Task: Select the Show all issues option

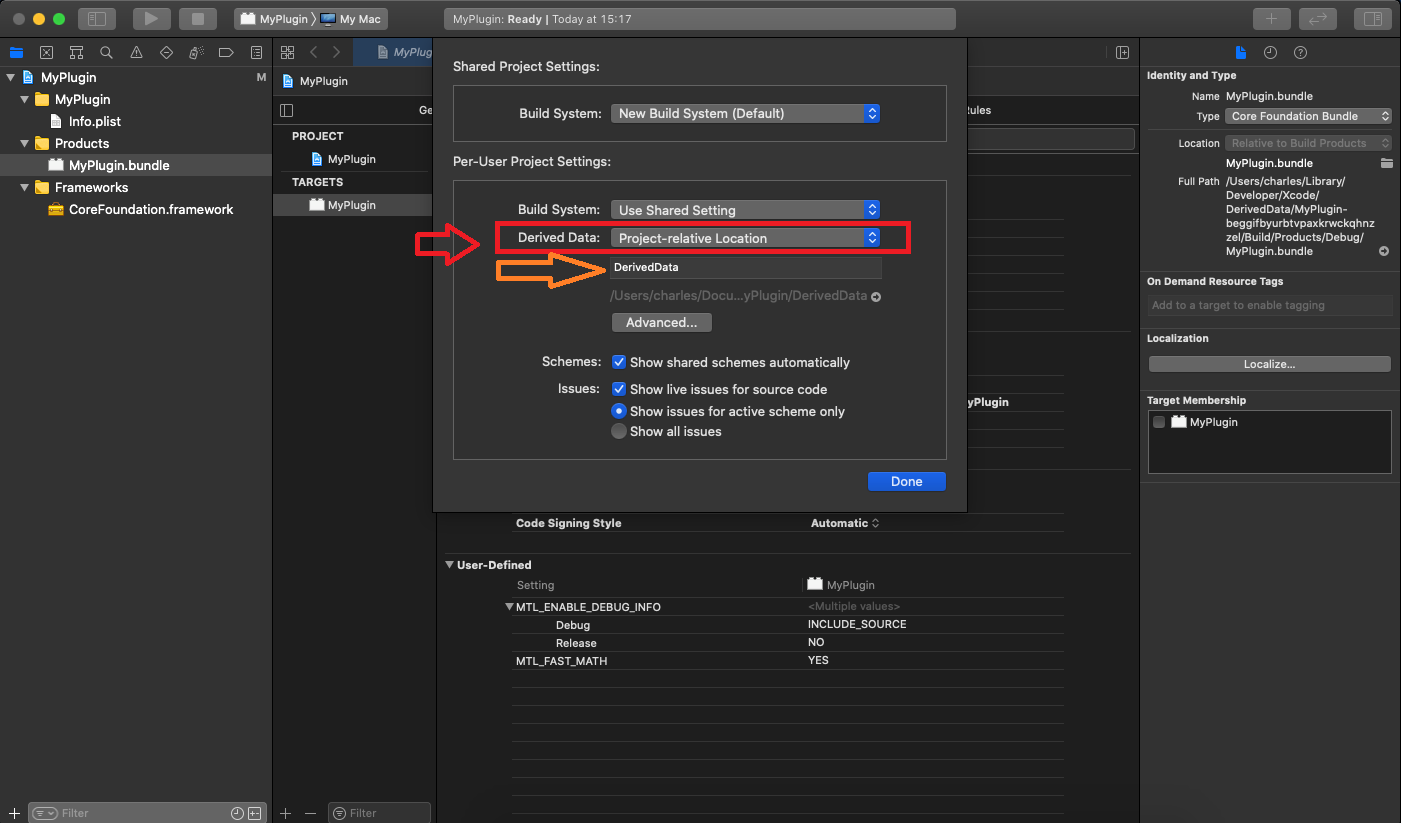Action: pyautogui.click(x=619, y=431)
